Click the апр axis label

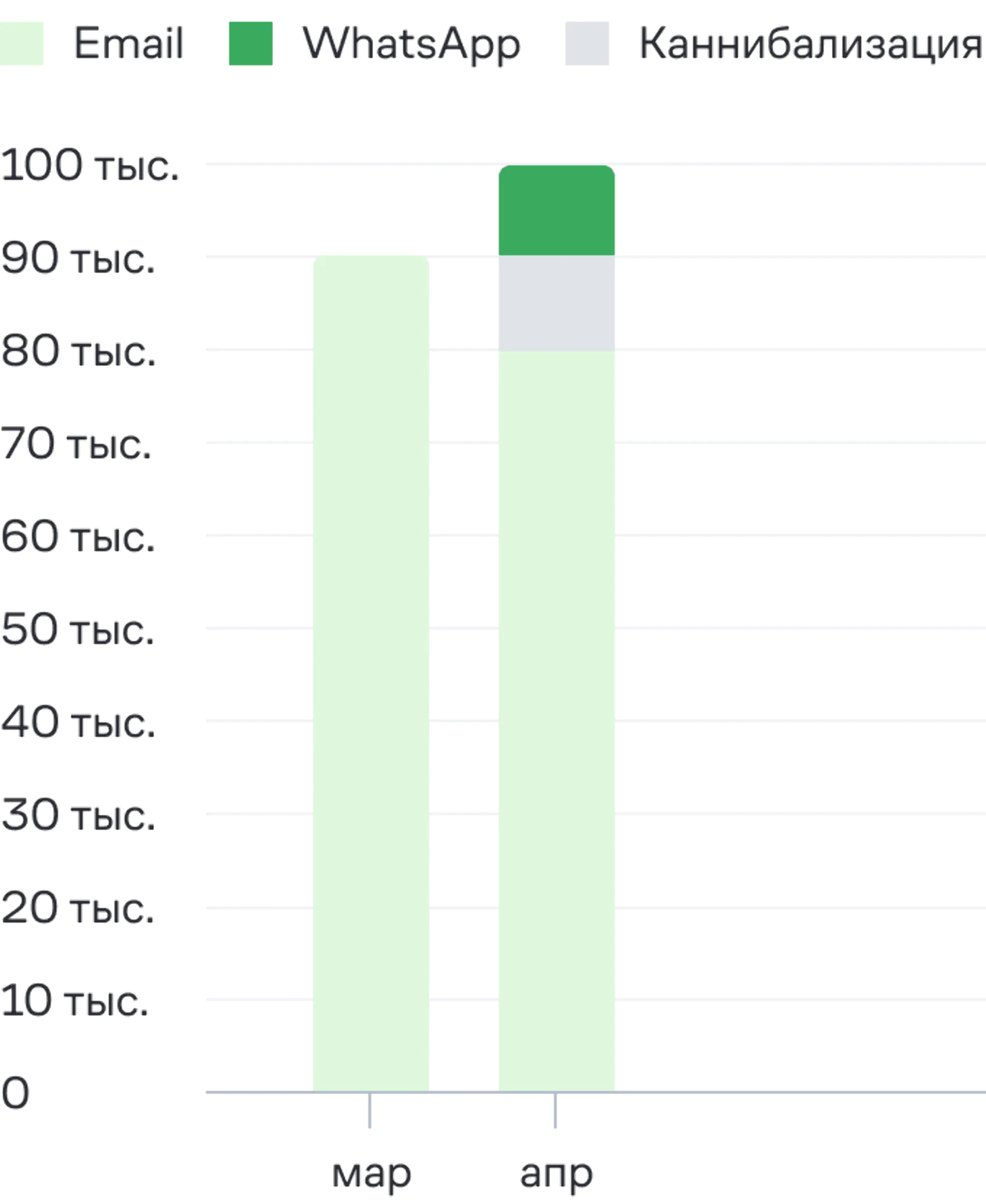tap(556, 1175)
